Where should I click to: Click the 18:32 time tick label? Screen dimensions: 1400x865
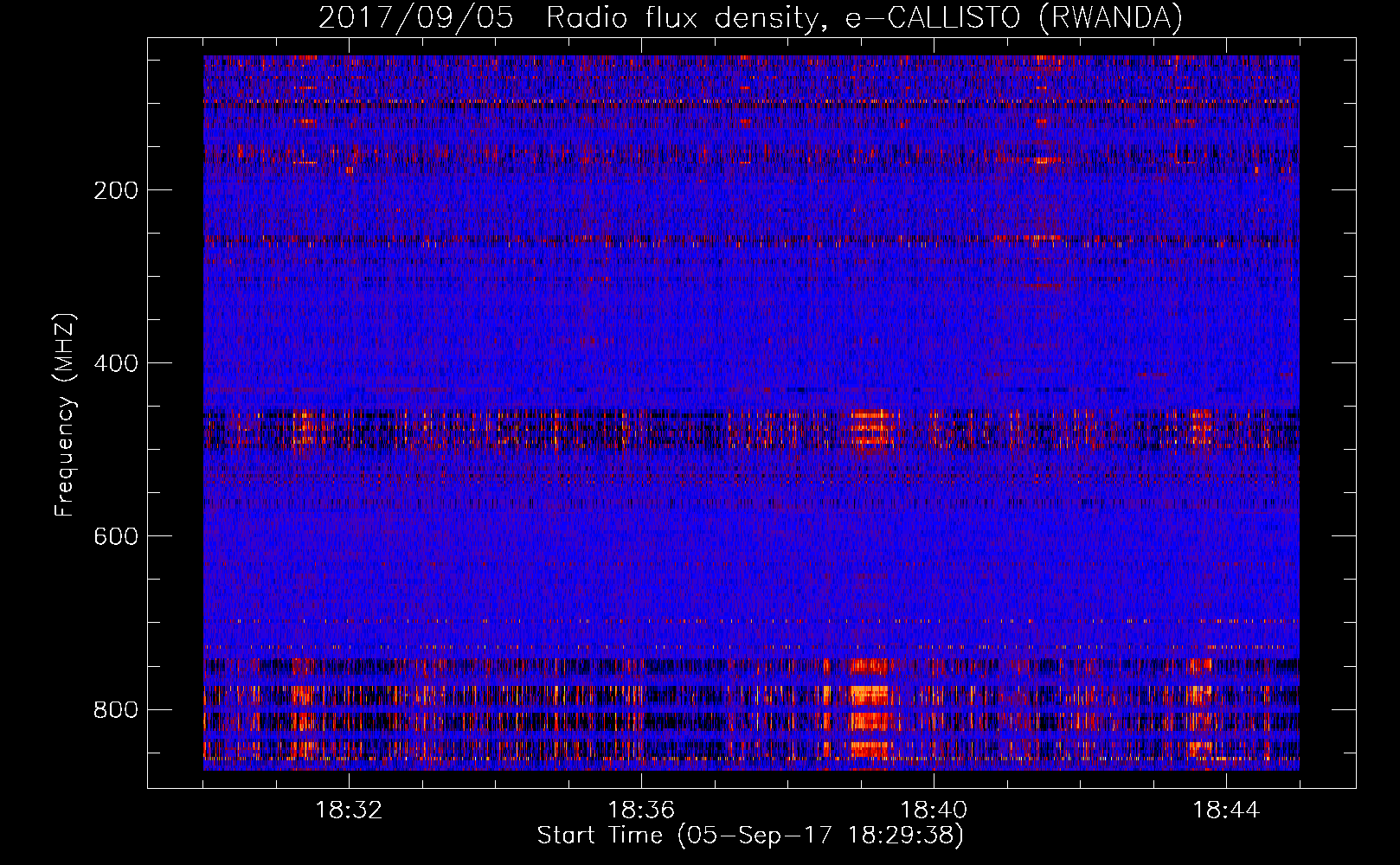(349, 811)
